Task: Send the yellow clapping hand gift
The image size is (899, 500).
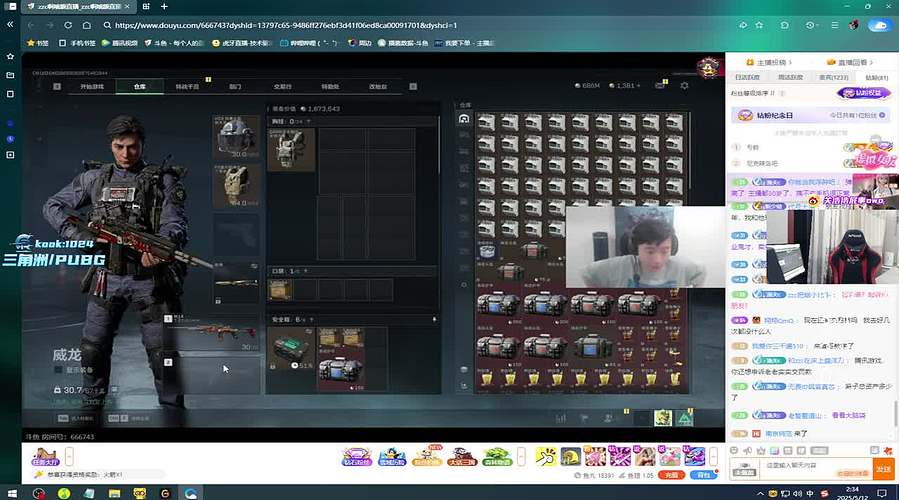Action: (x=545, y=456)
